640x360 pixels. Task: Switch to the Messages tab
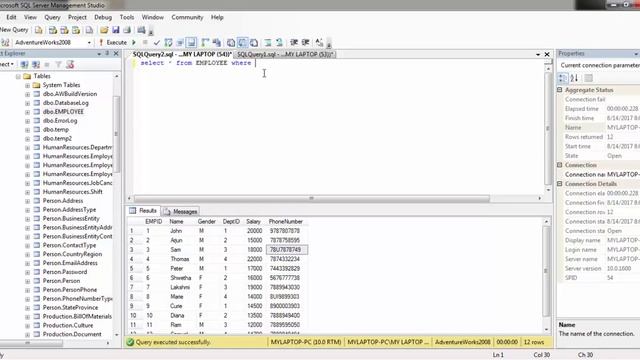click(x=181, y=211)
